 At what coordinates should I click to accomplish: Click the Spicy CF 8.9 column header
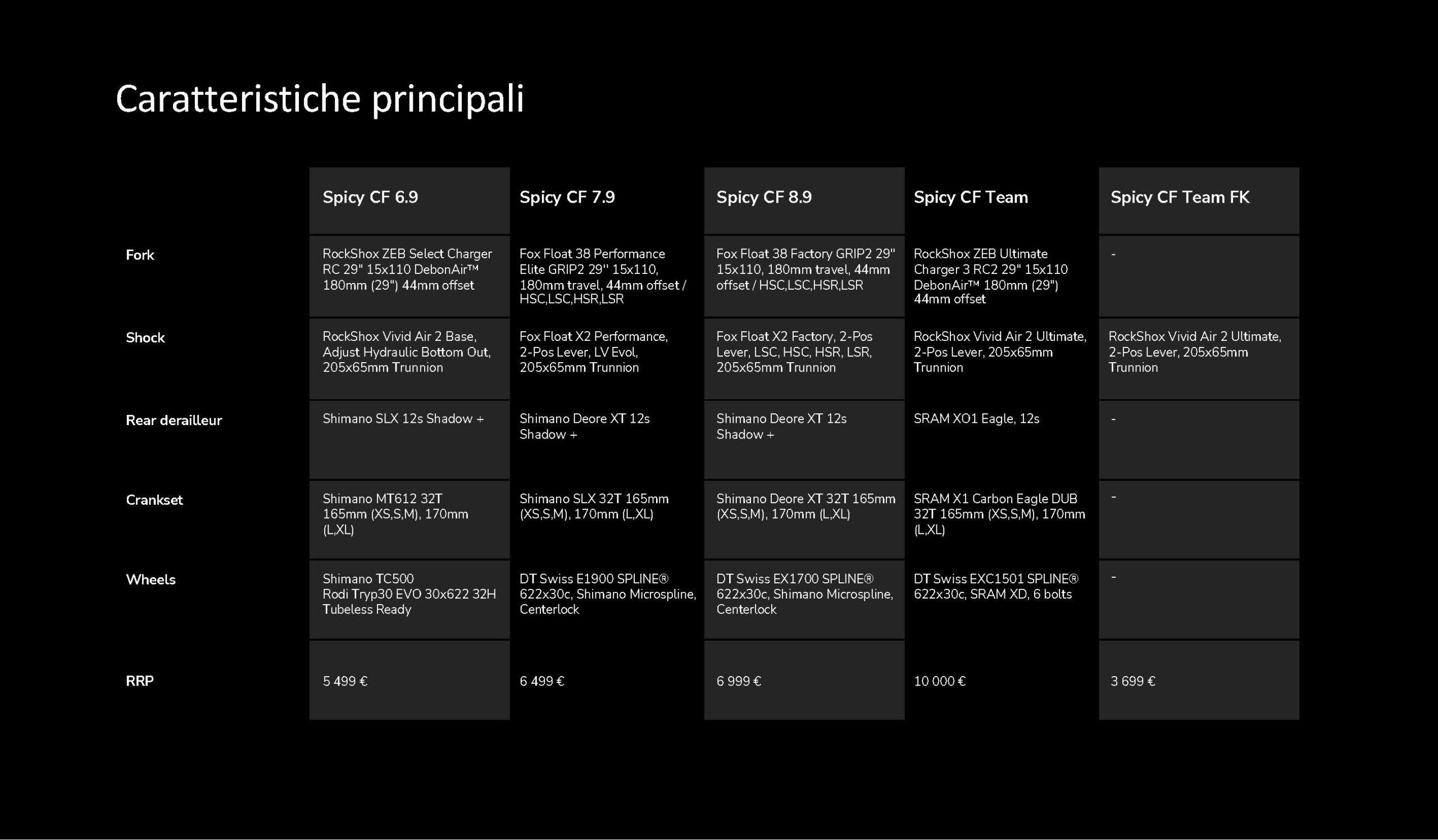click(x=764, y=197)
